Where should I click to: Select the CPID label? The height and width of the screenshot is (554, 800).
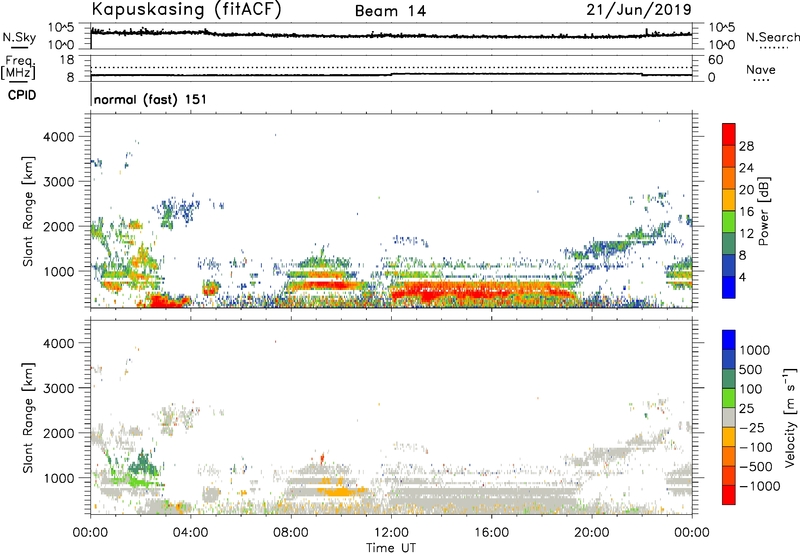click(22, 95)
